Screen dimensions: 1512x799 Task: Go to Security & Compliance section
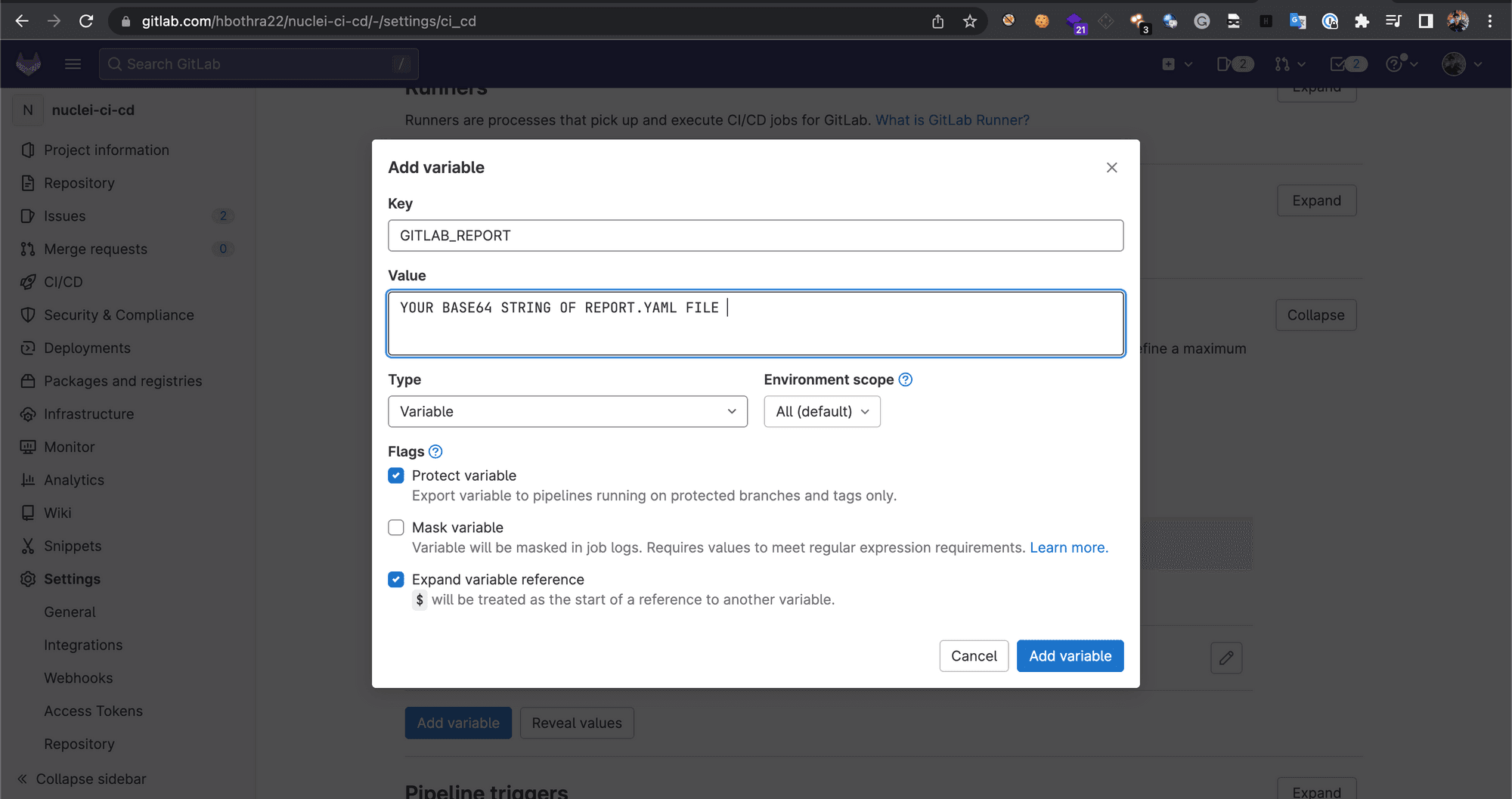point(119,315)
